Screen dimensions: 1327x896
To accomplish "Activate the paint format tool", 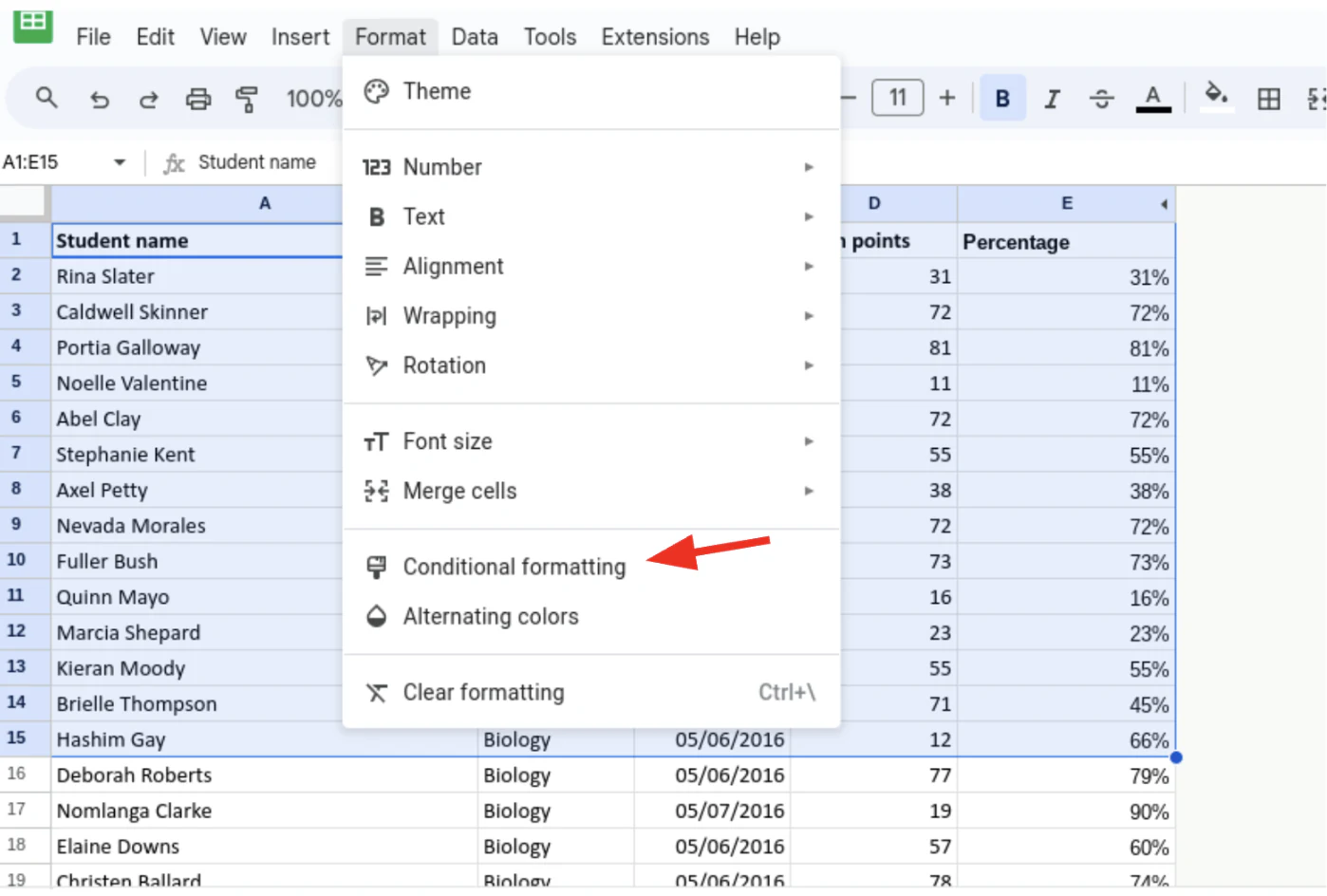I will point(247,99).
